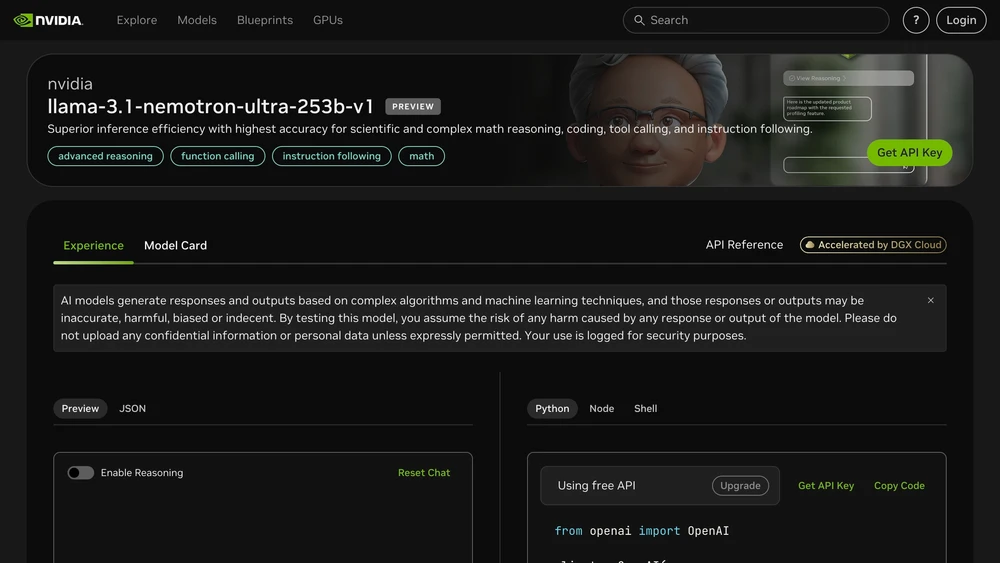The image size is (1000, 563).
Task: Open the Explore menu
Action: 136,20
